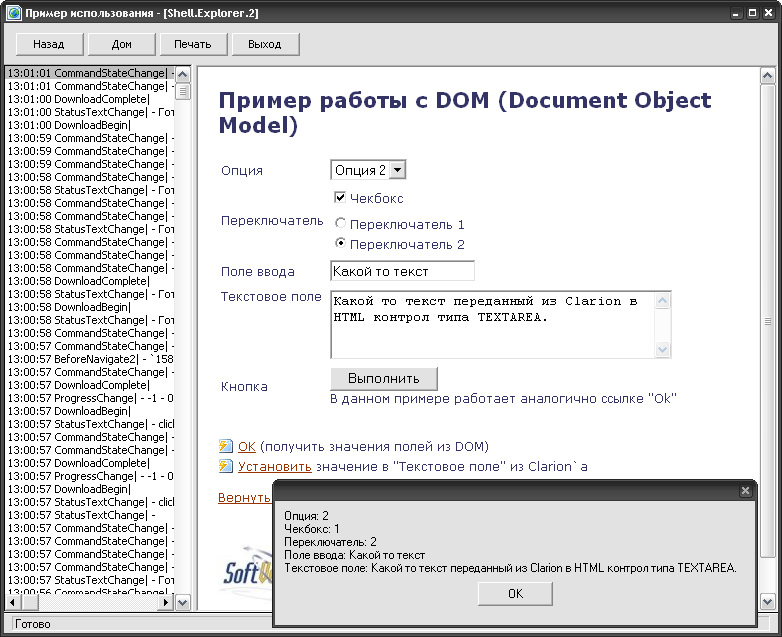Click into the Поле ввода text field

[402, 271]
